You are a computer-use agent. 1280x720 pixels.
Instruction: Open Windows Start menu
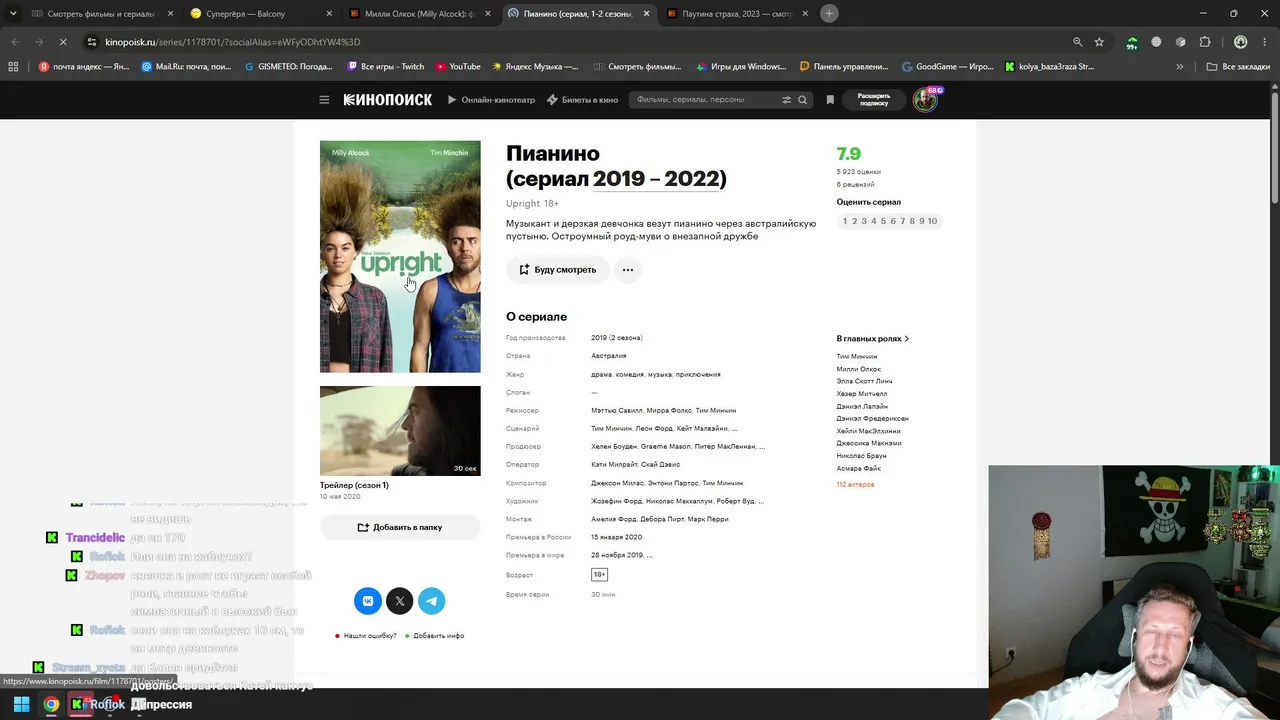point(21,704)
